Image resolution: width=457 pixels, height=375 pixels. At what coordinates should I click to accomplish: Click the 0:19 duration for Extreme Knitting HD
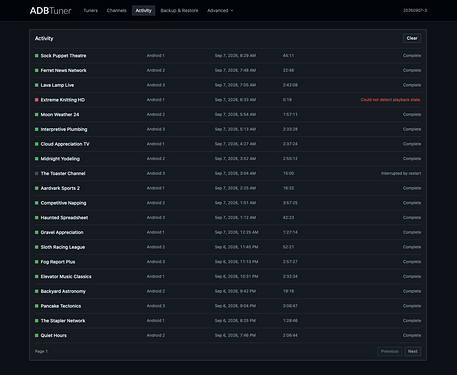(287, 100)
